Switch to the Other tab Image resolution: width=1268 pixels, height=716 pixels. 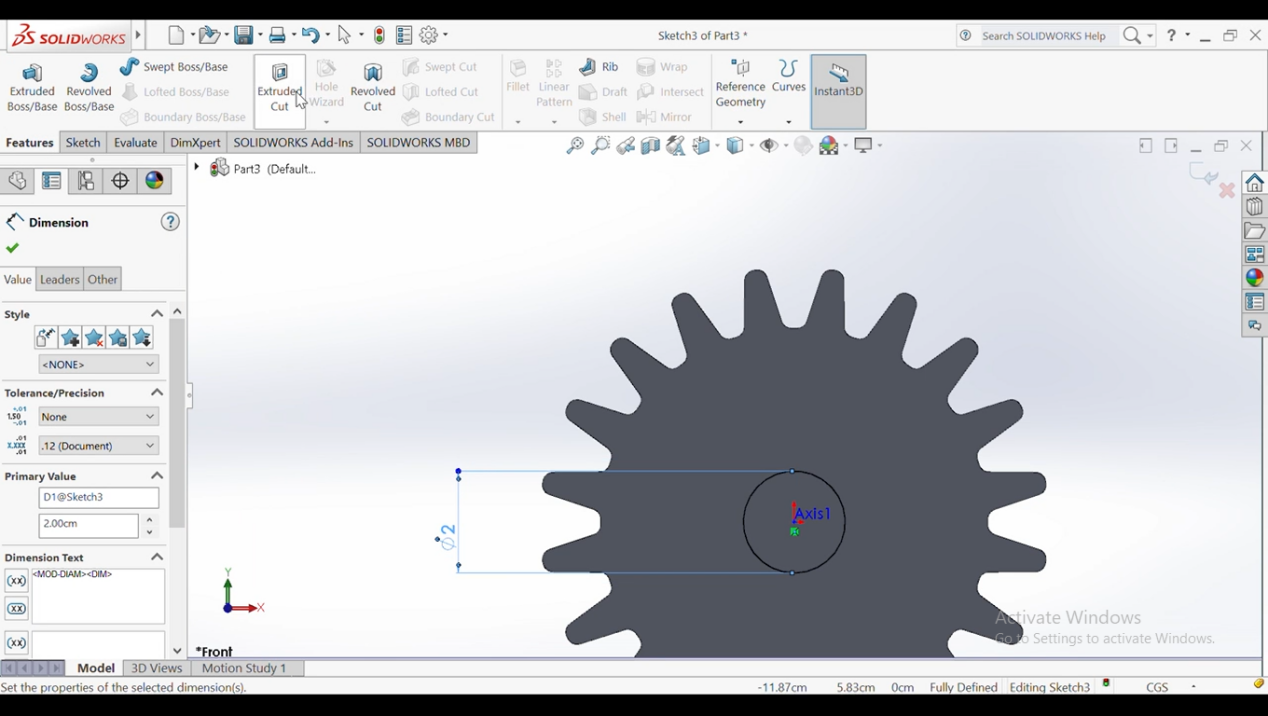(103, 280)
